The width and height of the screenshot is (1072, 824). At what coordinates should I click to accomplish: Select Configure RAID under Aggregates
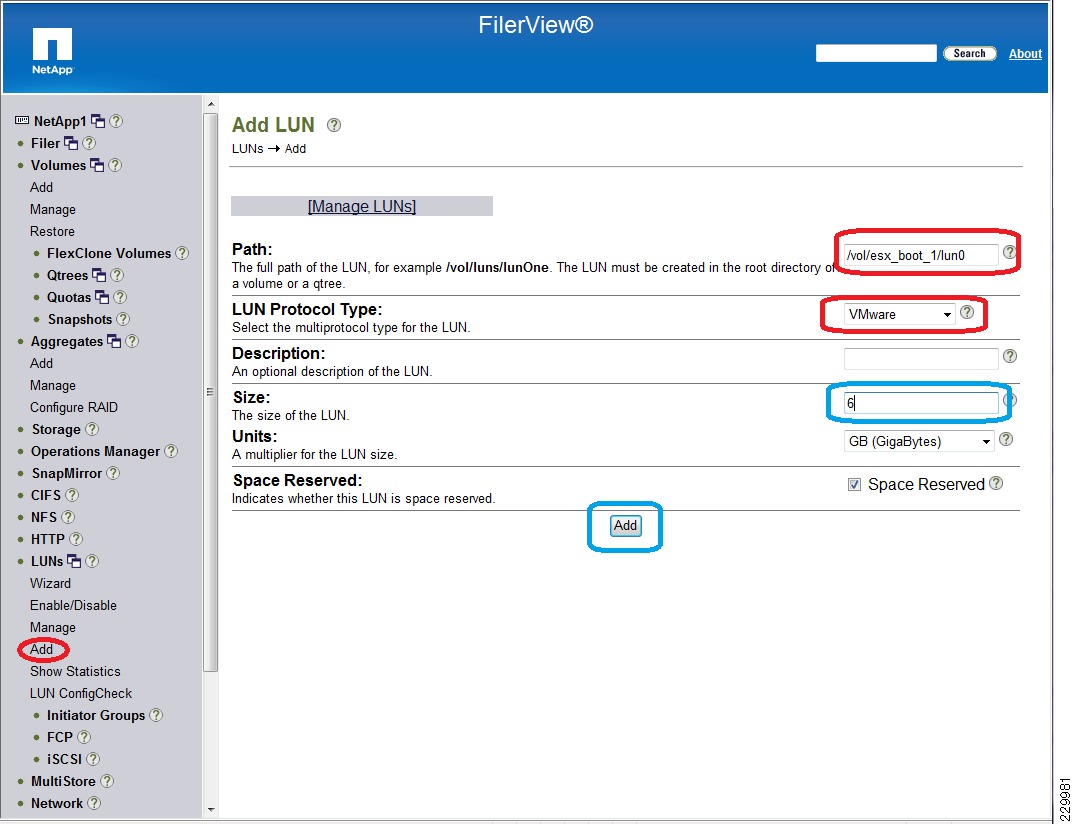tap(74, 408)
